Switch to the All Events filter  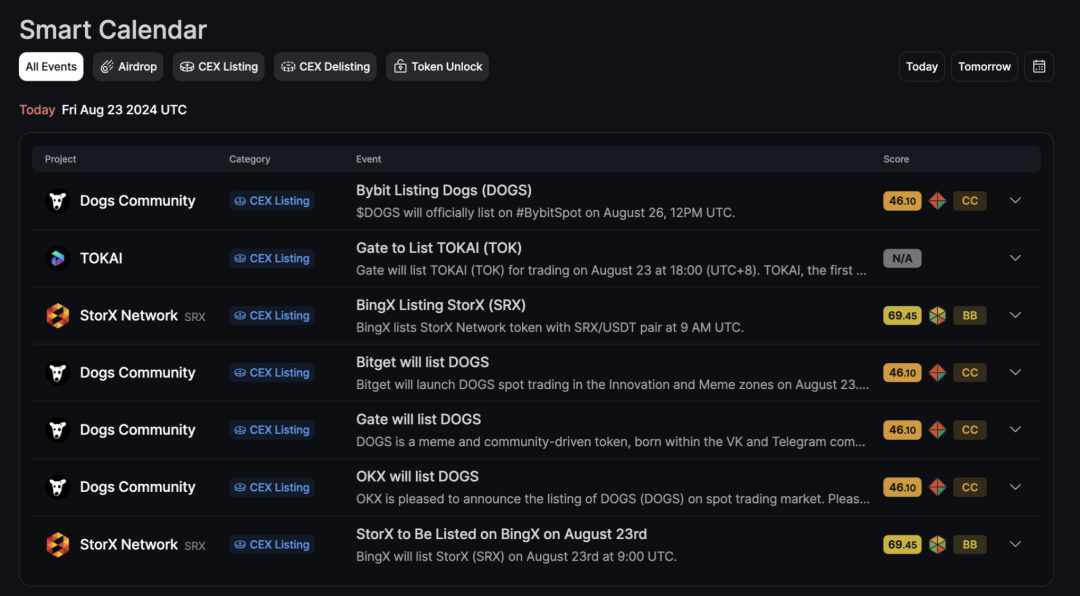[x=51, y=67]
